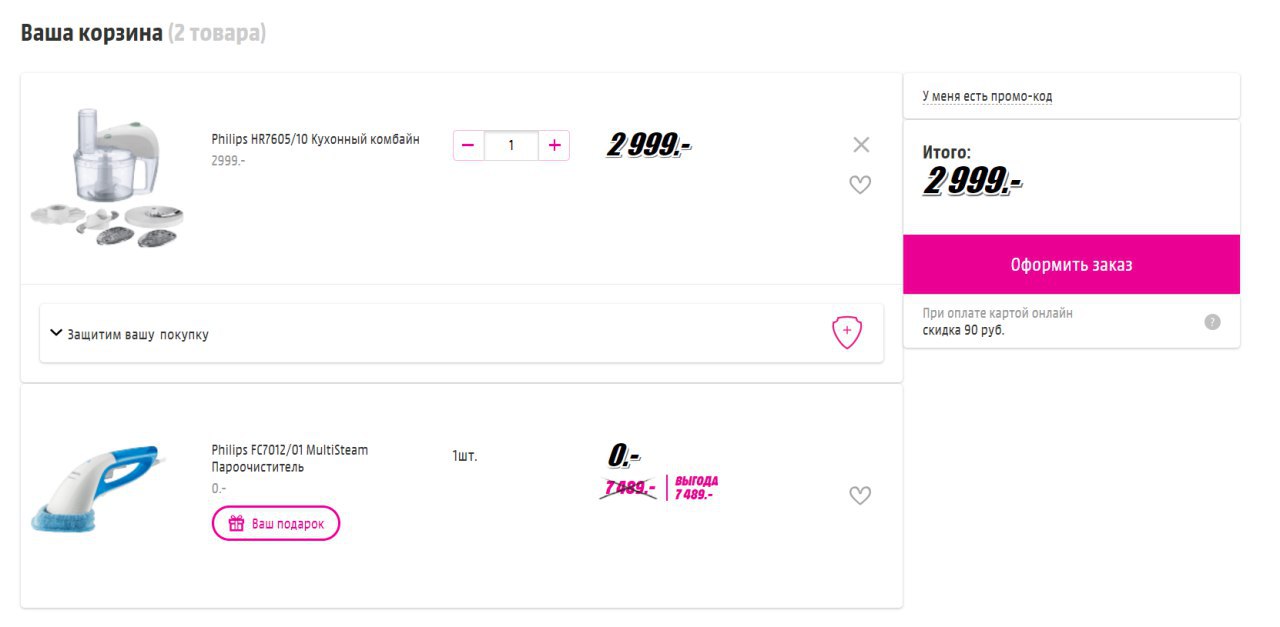Open the Philips FC7012/01 MultiSteam product link
Image resolution: width=1280 pixels, height=627 pixels.
pos(290,458)
